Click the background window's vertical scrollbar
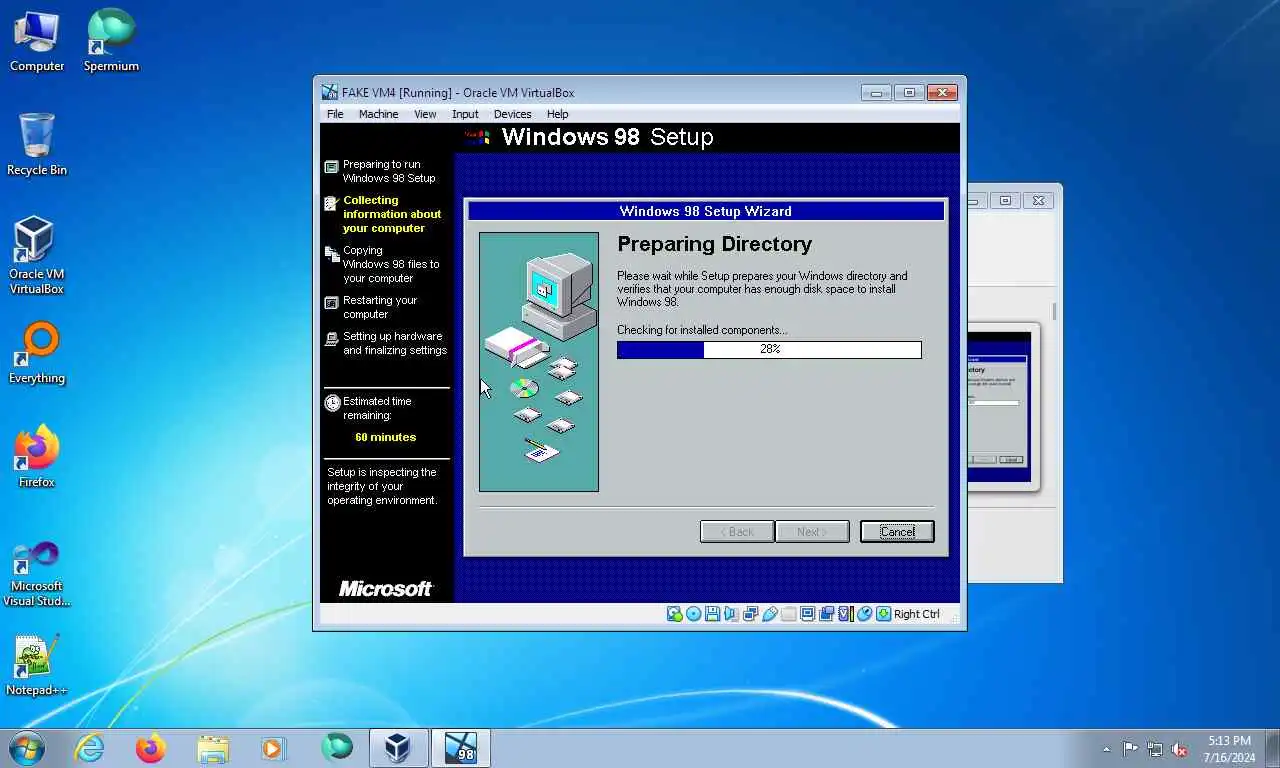The height and width of the screenshot is (768, 1280). point(1053,311)
